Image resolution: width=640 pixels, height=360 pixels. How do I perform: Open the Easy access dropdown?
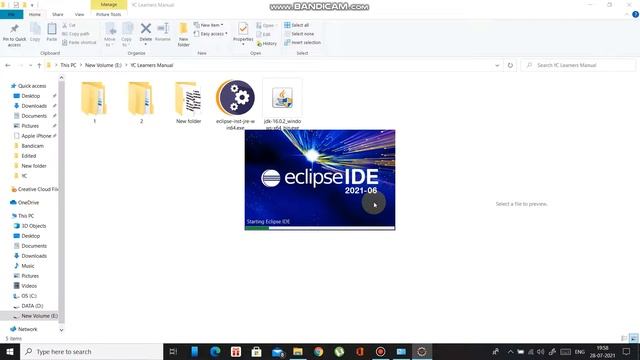[211, 34]
